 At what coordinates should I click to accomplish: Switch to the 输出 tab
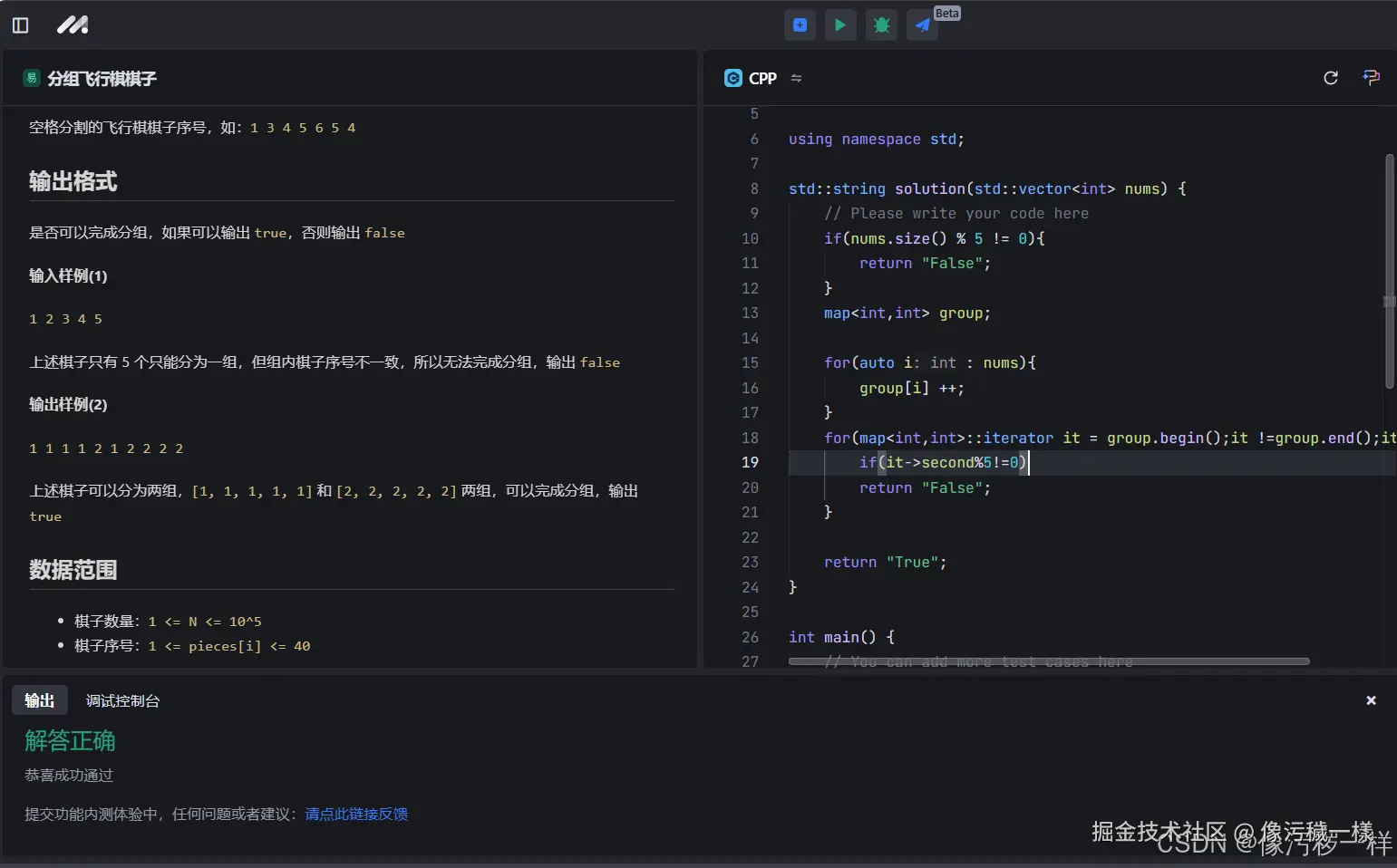[x=40, y=700]
